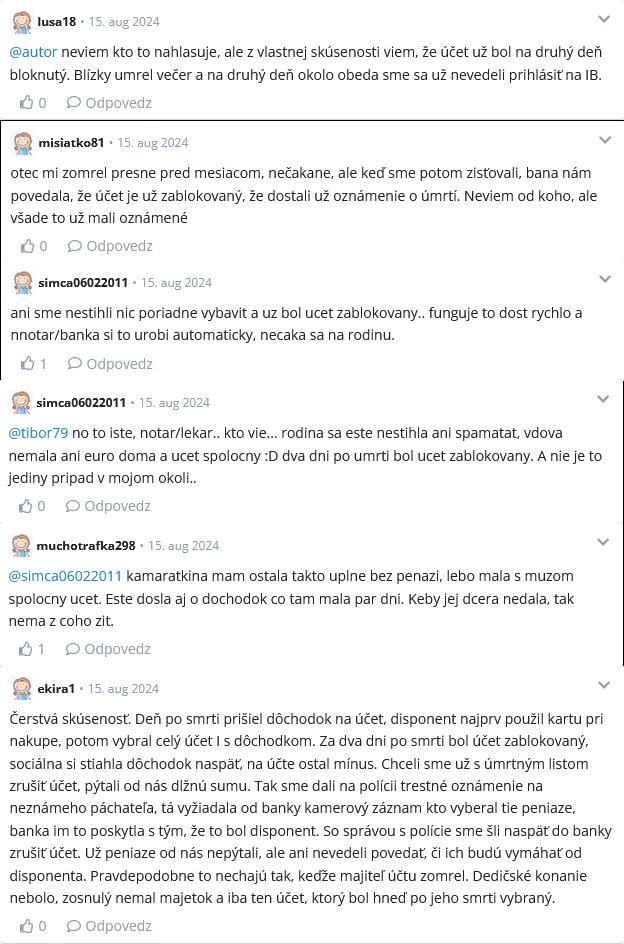Screen dimensions: 624x944
Task: Like lusa18's comment with thumbs-up icon
Action: pyautogui.click(x=26, y=102)
